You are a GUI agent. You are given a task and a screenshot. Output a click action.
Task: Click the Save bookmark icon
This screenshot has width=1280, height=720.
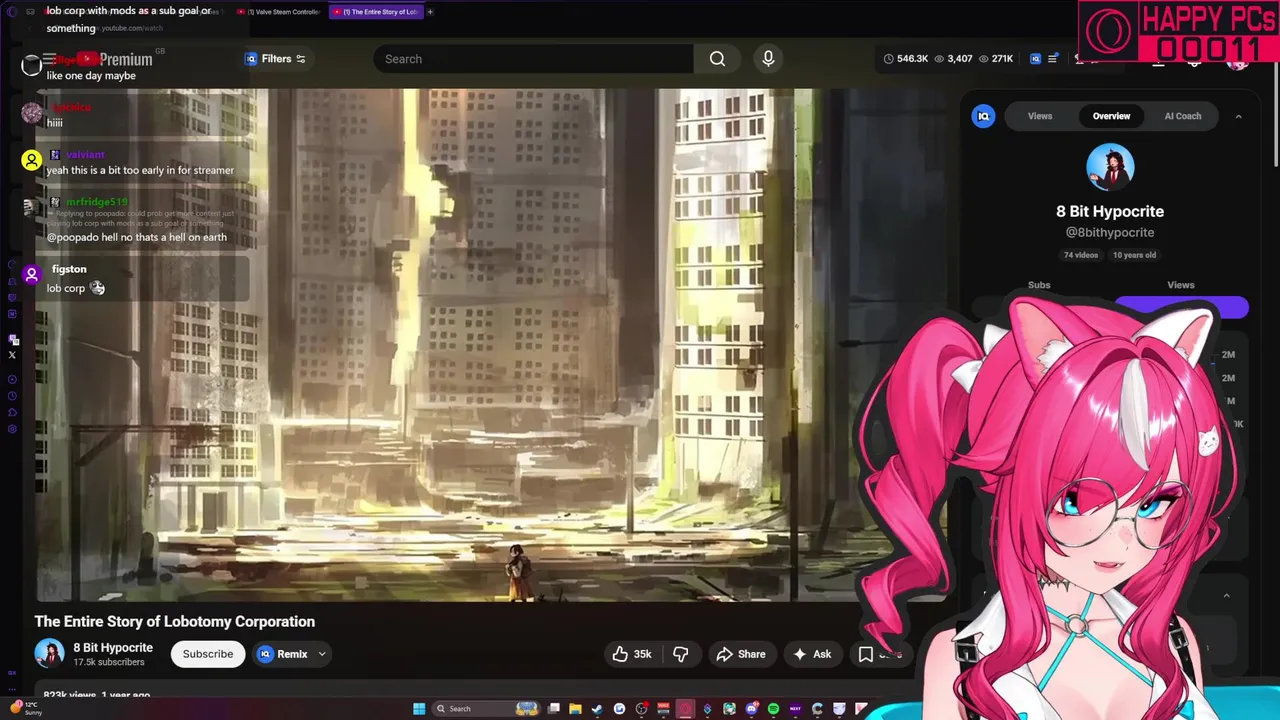tap(866, 654)
